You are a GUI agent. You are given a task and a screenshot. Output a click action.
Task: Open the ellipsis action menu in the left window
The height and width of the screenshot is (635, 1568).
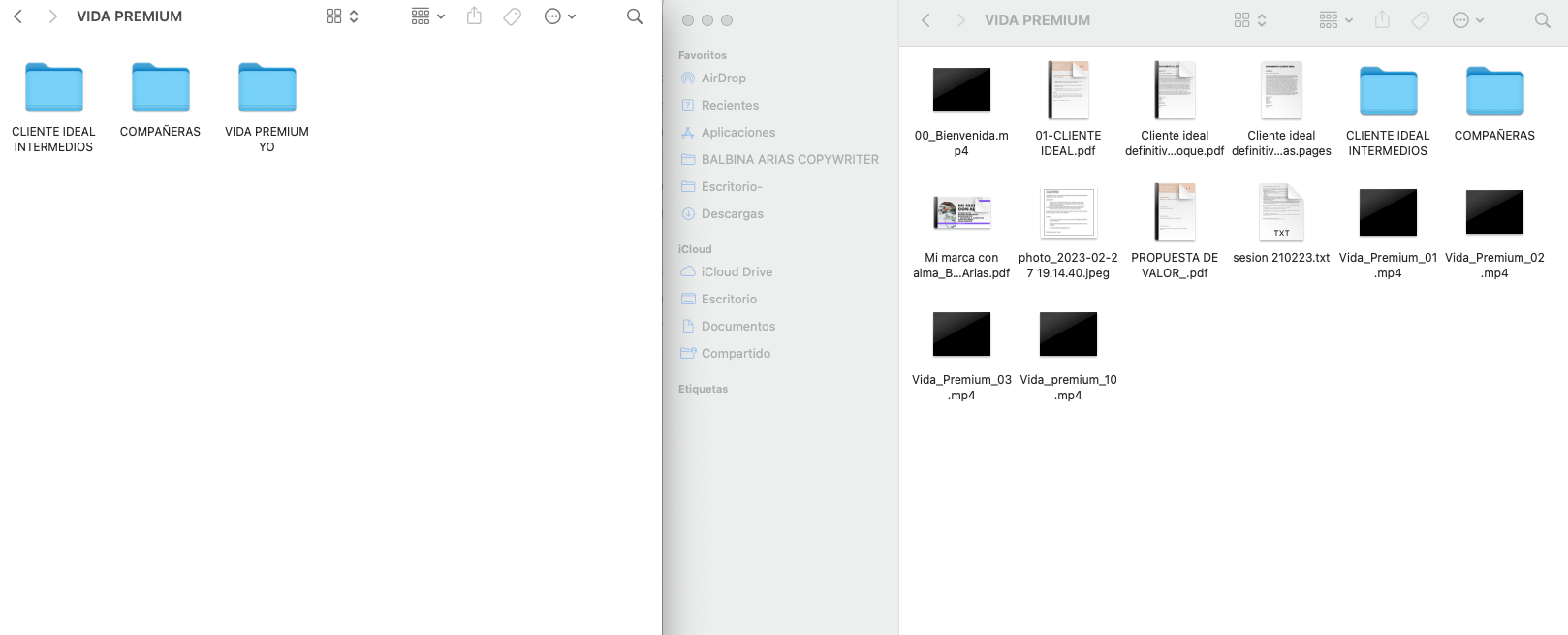pyautogui.click(x=560, y=16)
